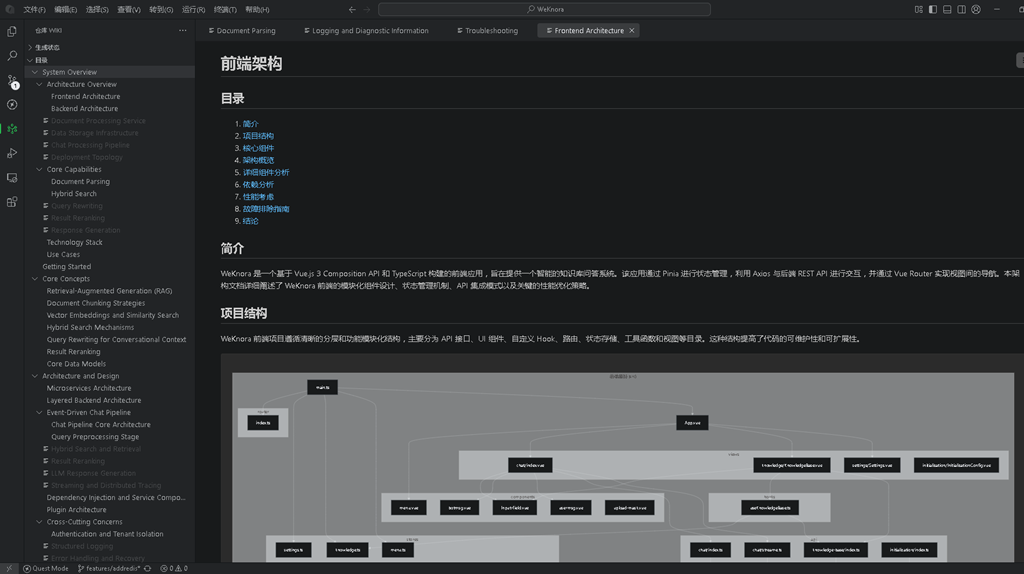Close the Frontend Architecture tab
This screenshot has width=1024, height=574.
632,31
